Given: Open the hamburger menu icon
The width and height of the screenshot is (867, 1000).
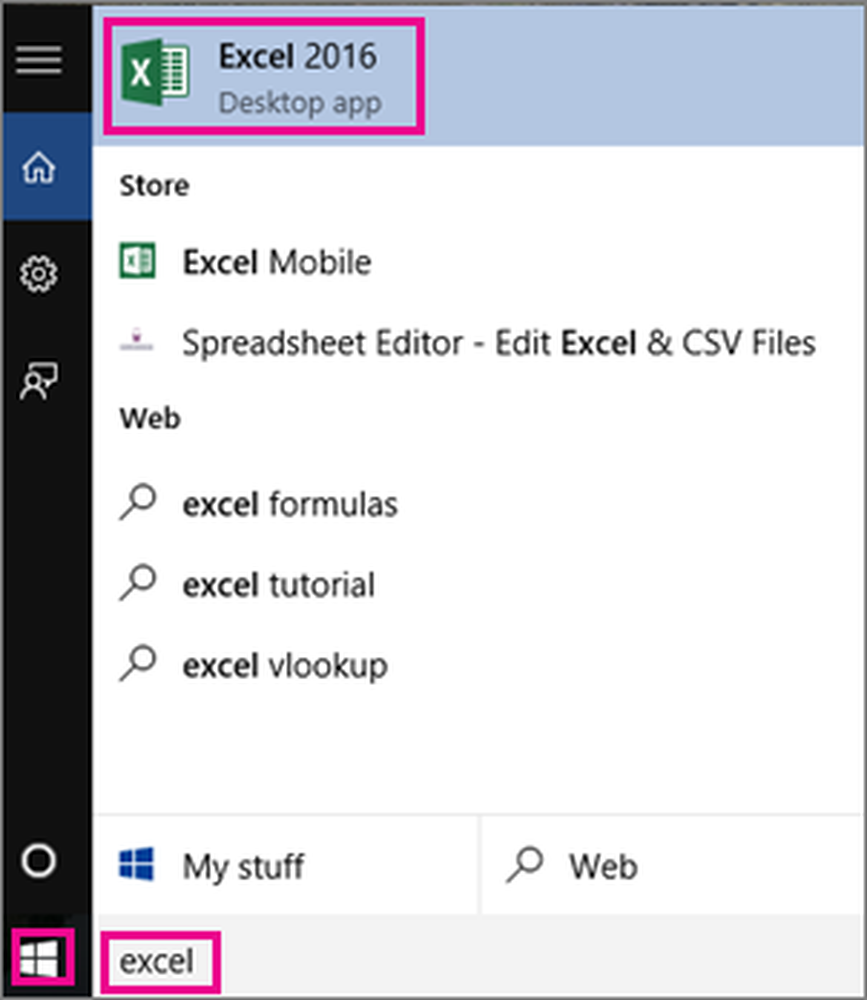Looking at the screenshot, I should (38, 60).
